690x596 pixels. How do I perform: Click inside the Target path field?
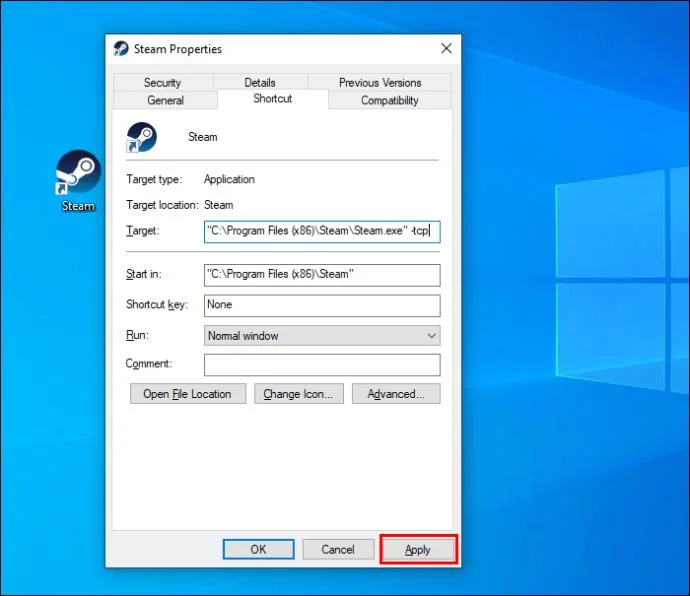322,232
